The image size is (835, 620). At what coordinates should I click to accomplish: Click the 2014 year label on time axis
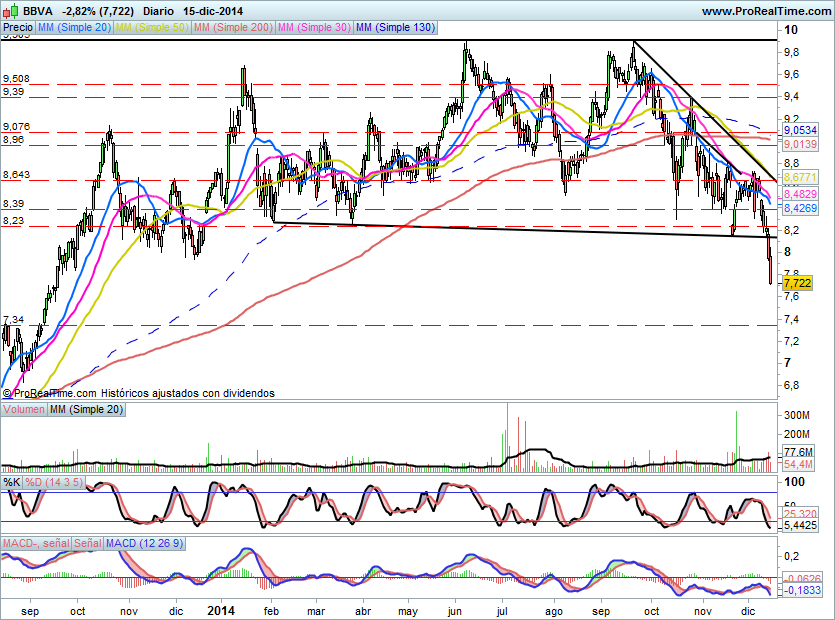[220, 611]
